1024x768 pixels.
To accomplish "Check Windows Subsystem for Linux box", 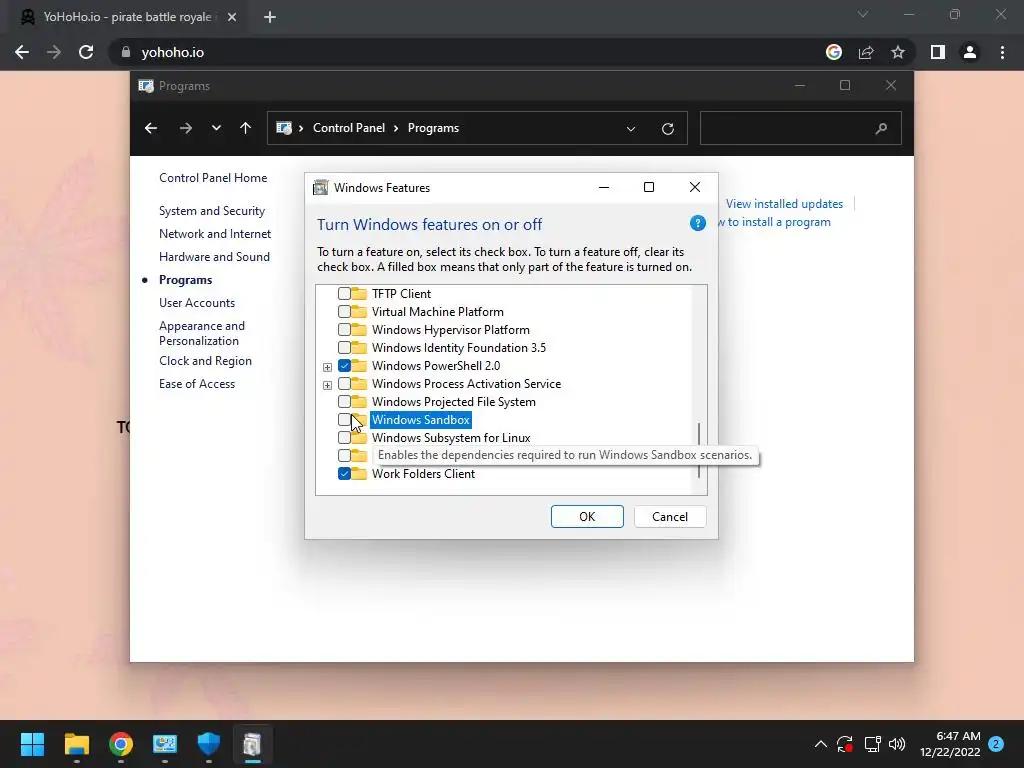I will [344, 438].
